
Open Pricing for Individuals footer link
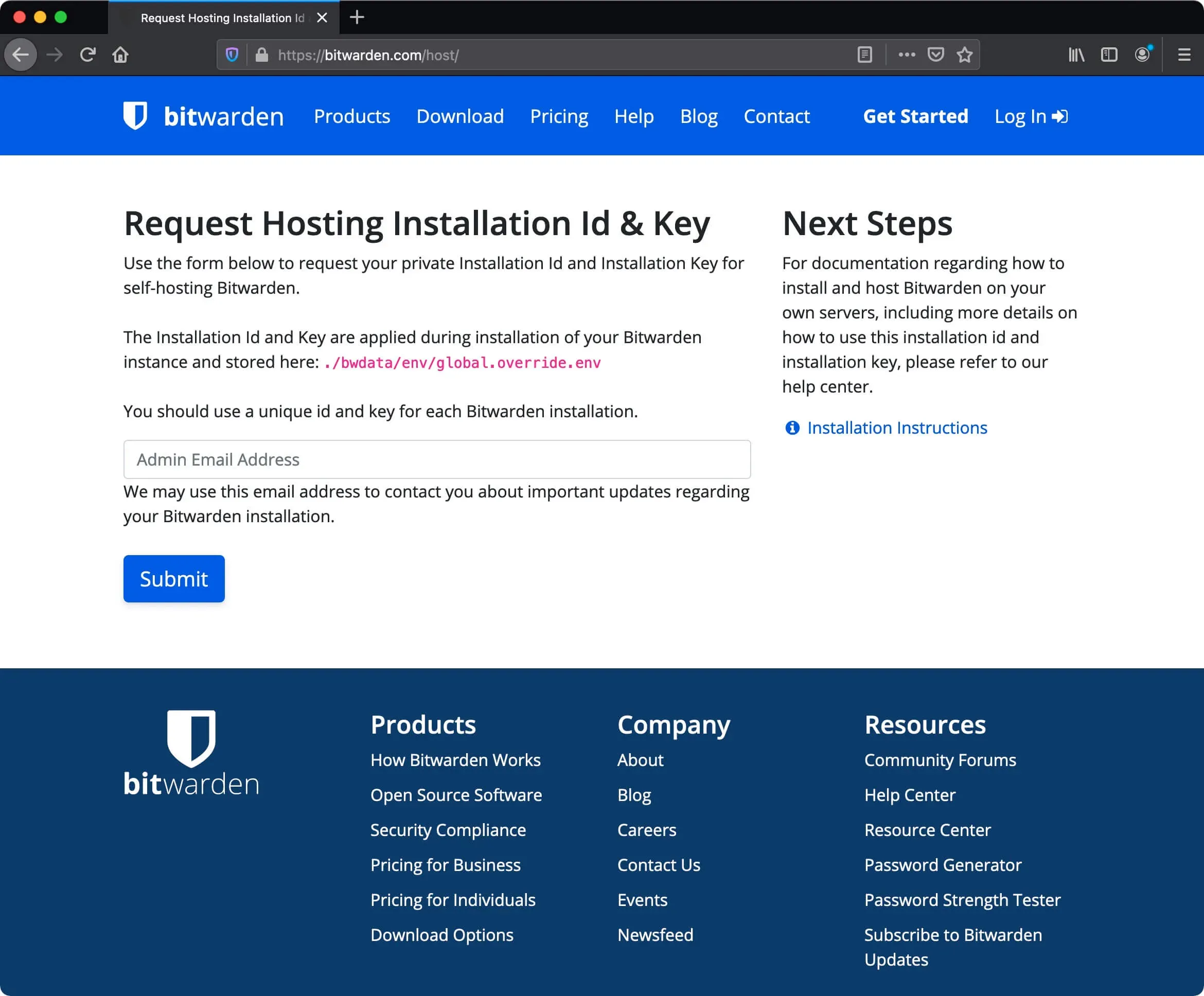coord(453,900)
